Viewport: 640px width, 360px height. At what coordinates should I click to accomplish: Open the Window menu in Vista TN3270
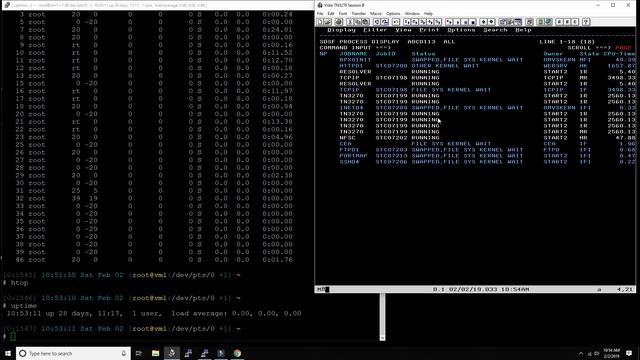pos(412,13)
